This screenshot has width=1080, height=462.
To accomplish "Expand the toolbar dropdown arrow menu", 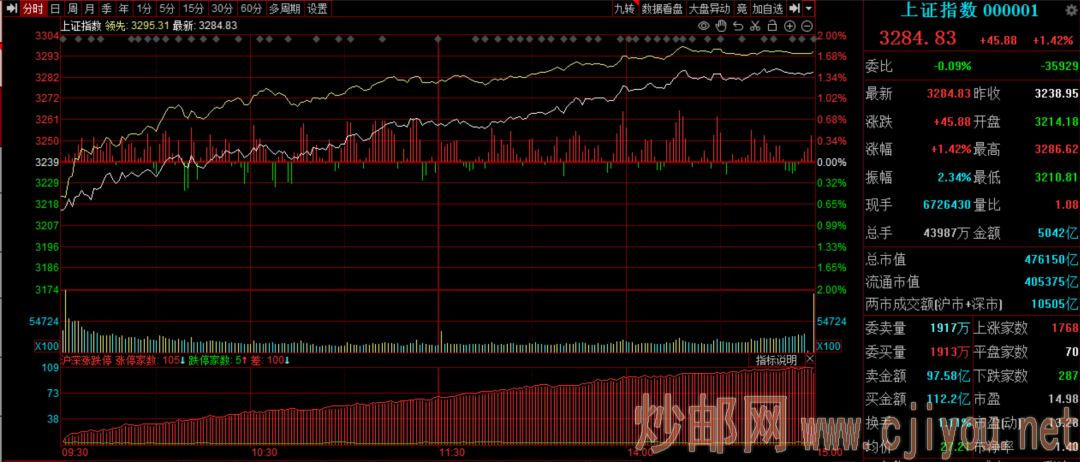I will (808, 8).
